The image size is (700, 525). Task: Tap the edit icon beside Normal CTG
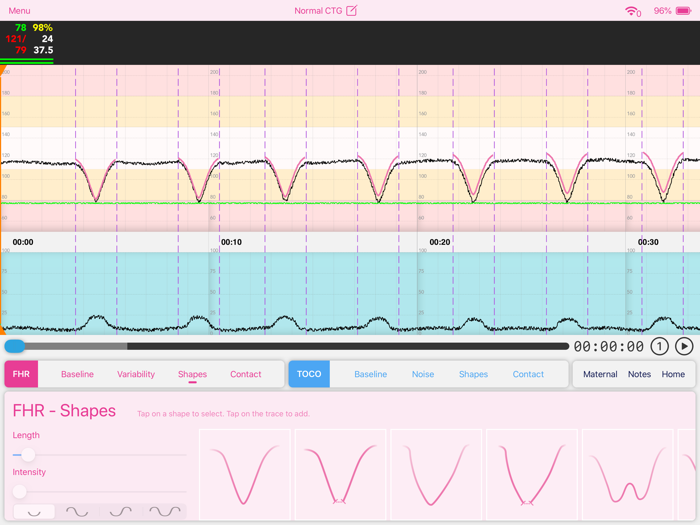352,10
